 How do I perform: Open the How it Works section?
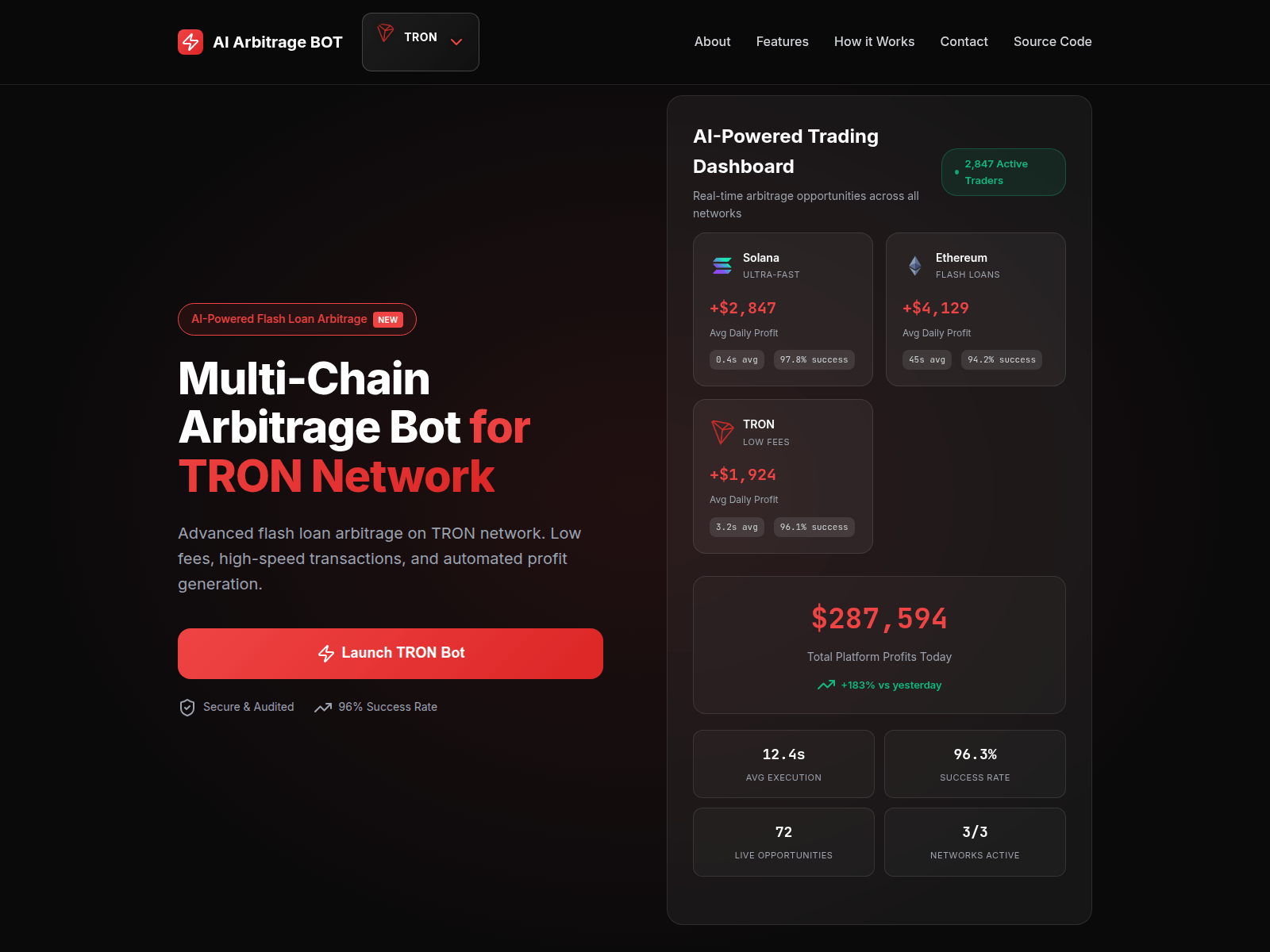(874, 41)
